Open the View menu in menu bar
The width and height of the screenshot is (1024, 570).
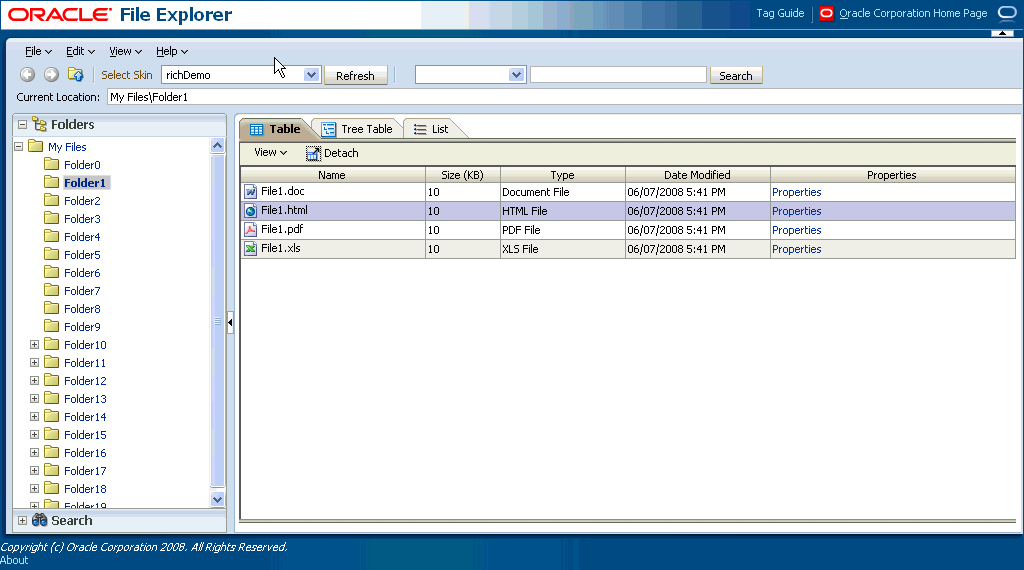pos(125,52)
